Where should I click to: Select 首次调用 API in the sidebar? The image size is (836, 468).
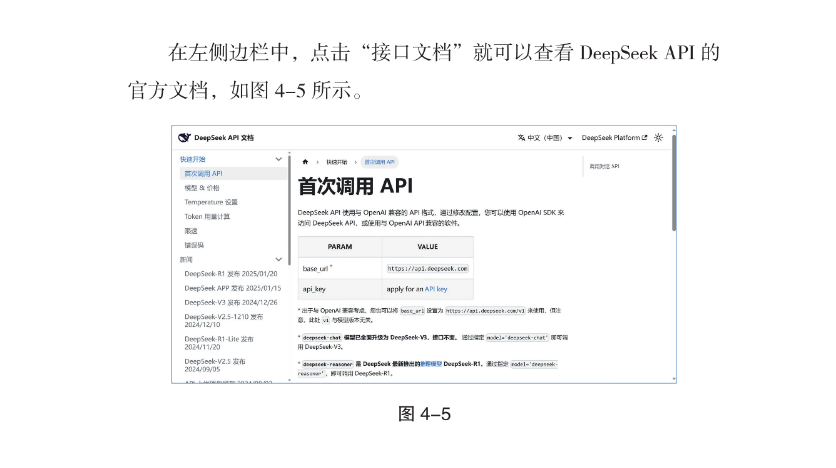click(233, 173)
